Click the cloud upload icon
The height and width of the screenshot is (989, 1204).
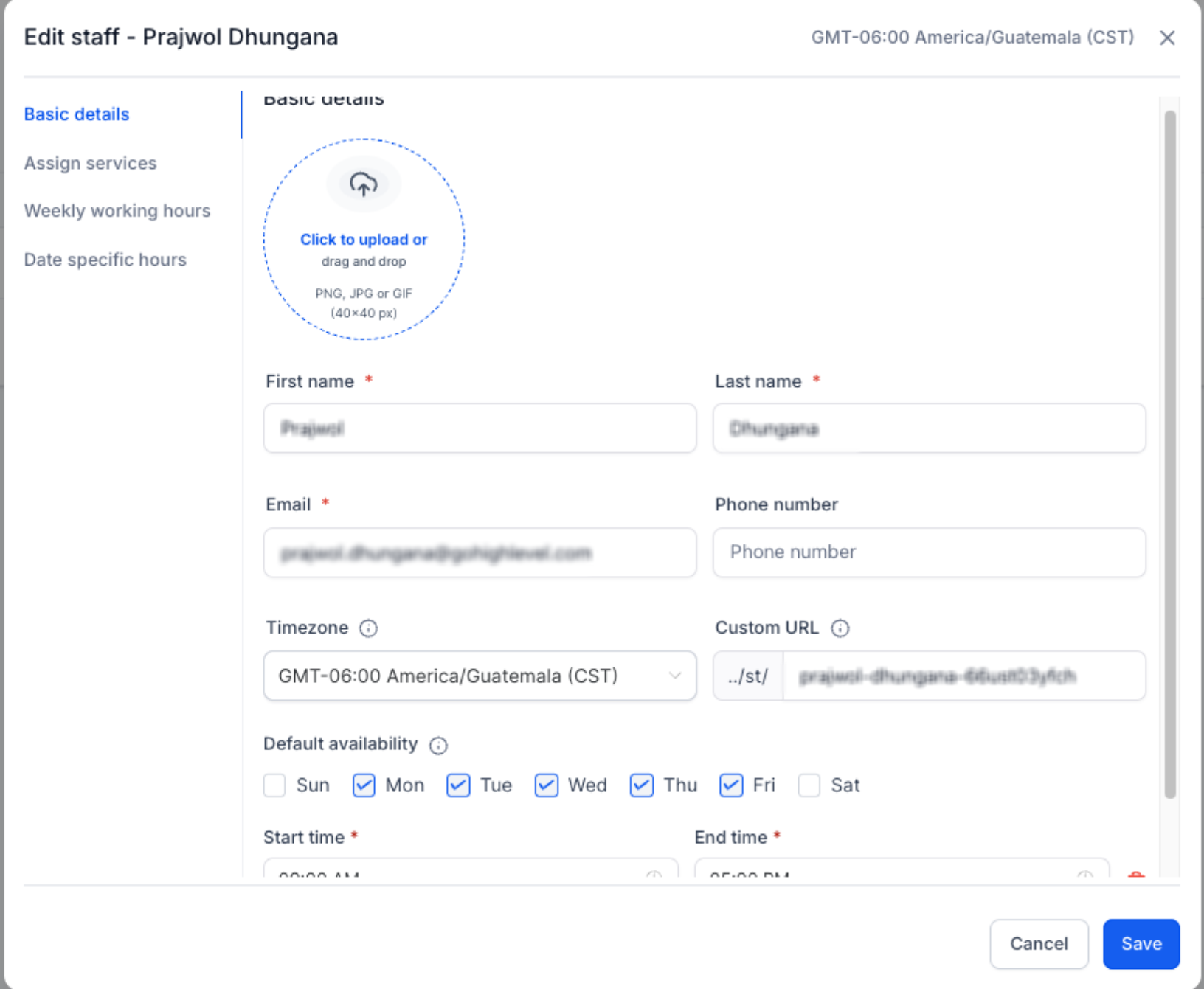click(364, 184)
